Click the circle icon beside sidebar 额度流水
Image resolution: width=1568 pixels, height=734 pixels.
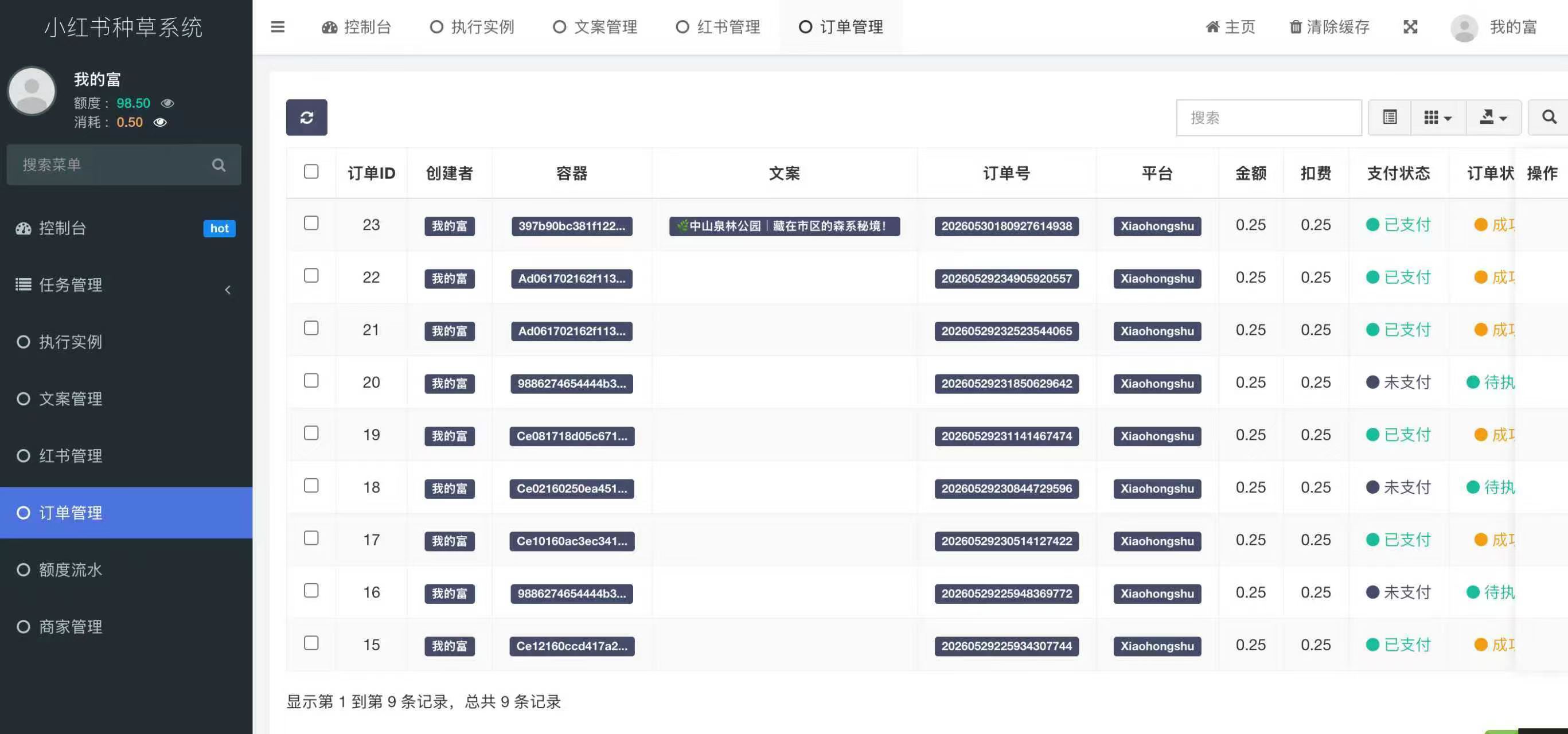coord(23,569)
